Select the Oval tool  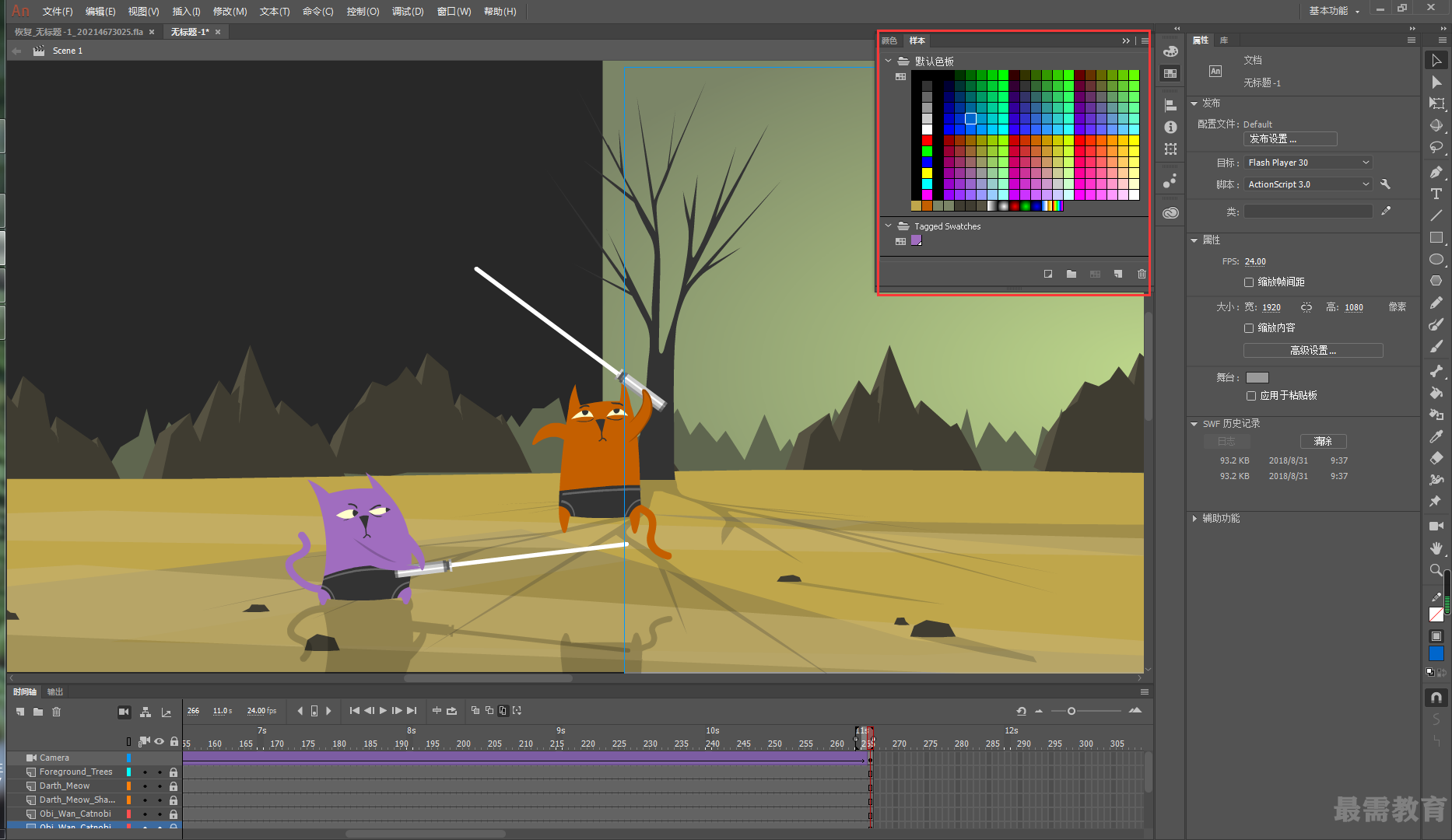pyautogui.click(x=1436, y=259)
